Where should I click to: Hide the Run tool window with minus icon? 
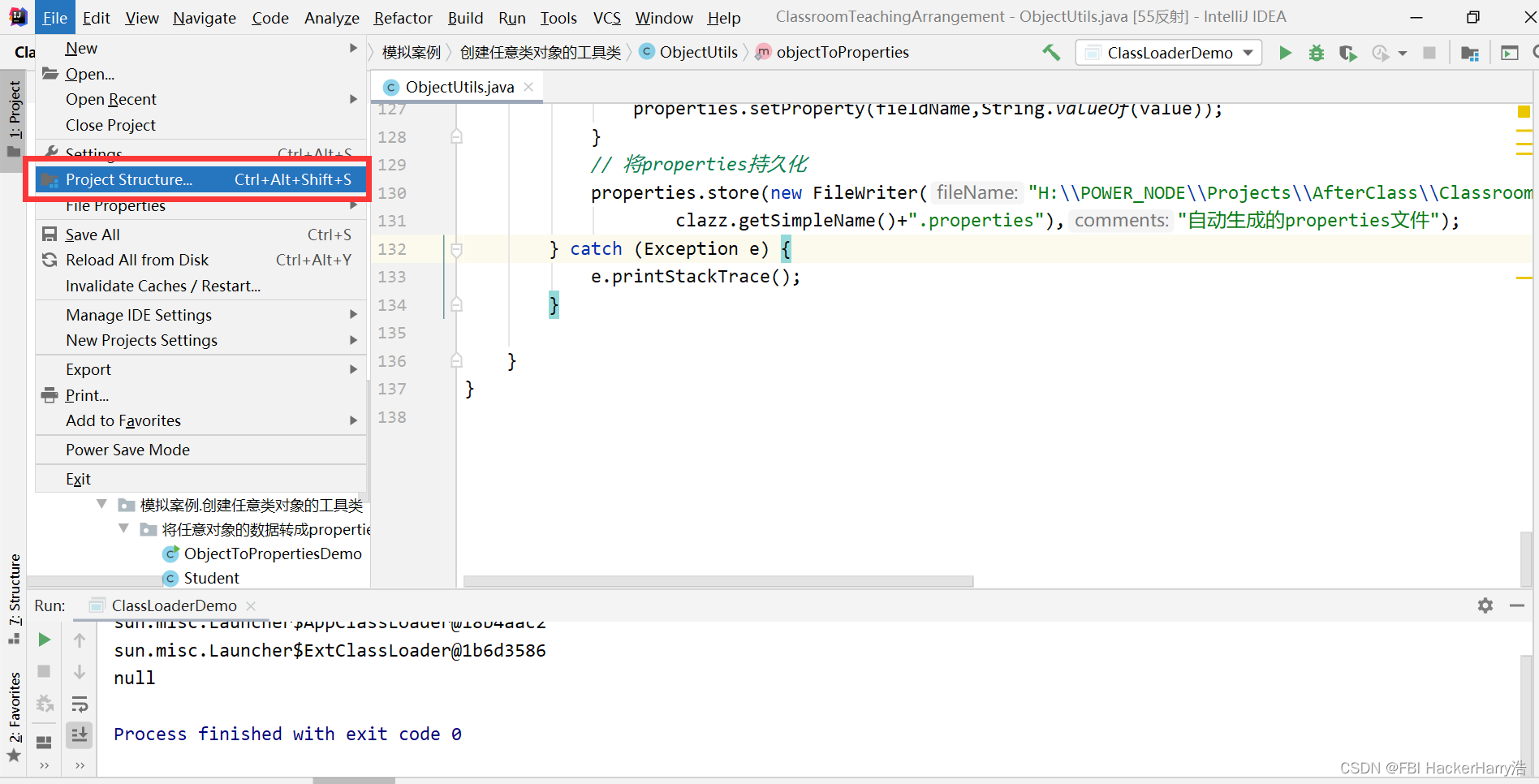click(1516, 605)
